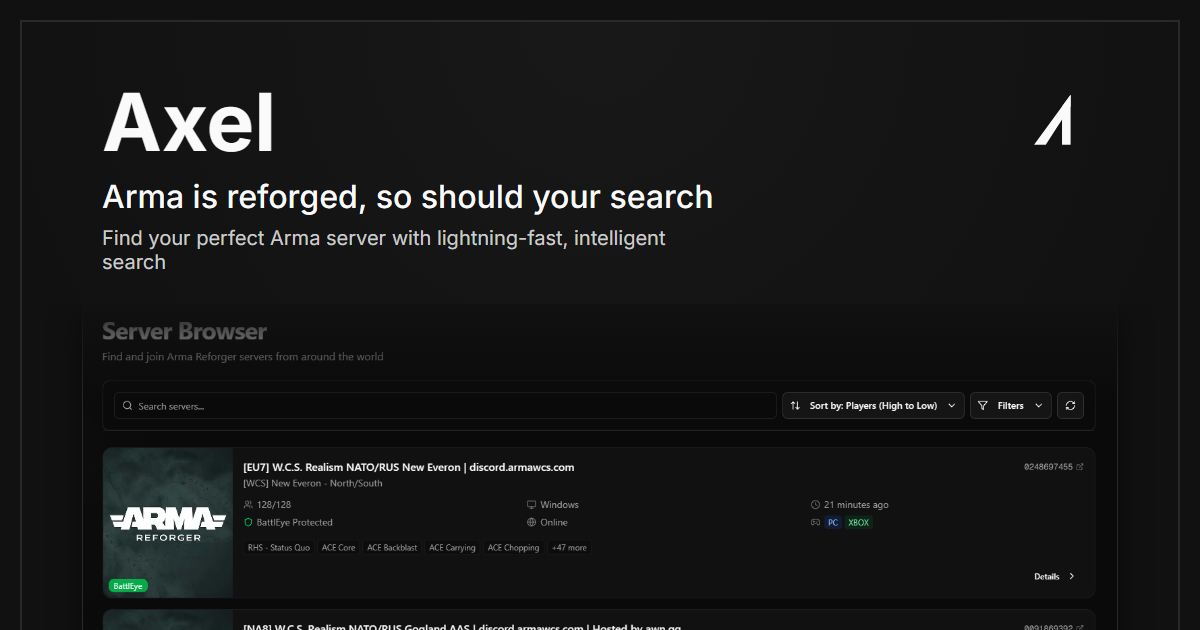1200x630 pixels.
Task: Expand the Filters dropdown
Action: coord(1010,405)
